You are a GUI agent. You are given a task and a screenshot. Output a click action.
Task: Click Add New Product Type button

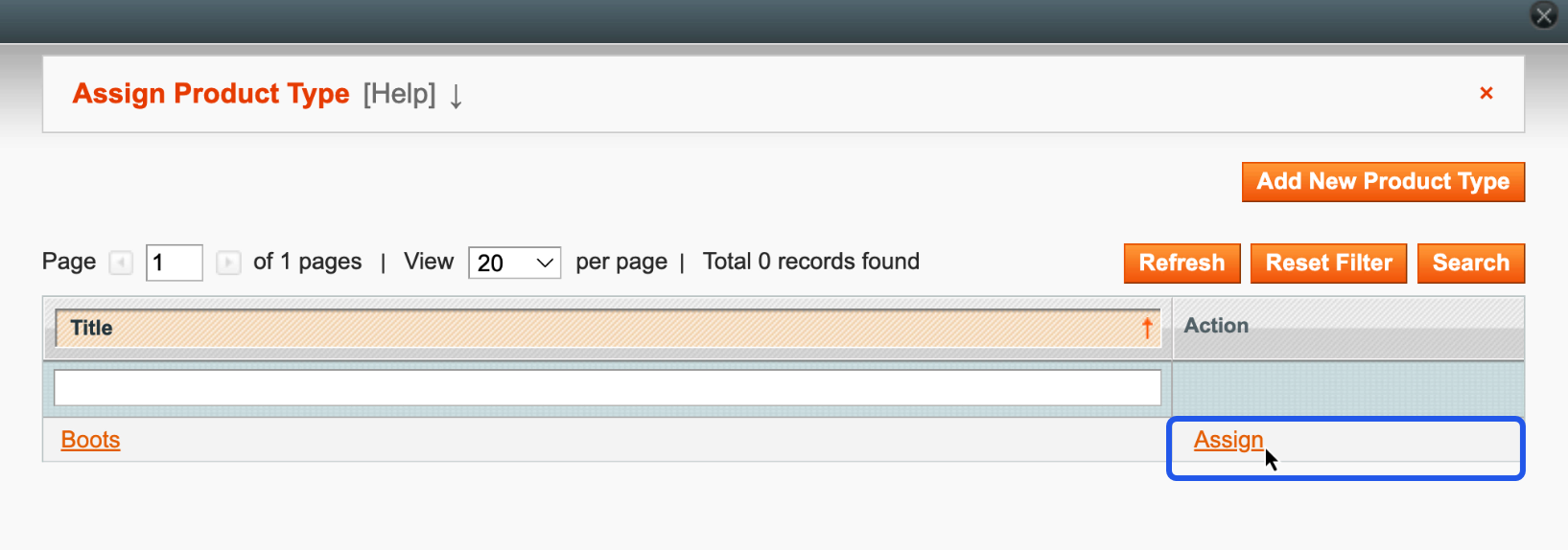click(1383, 182)
